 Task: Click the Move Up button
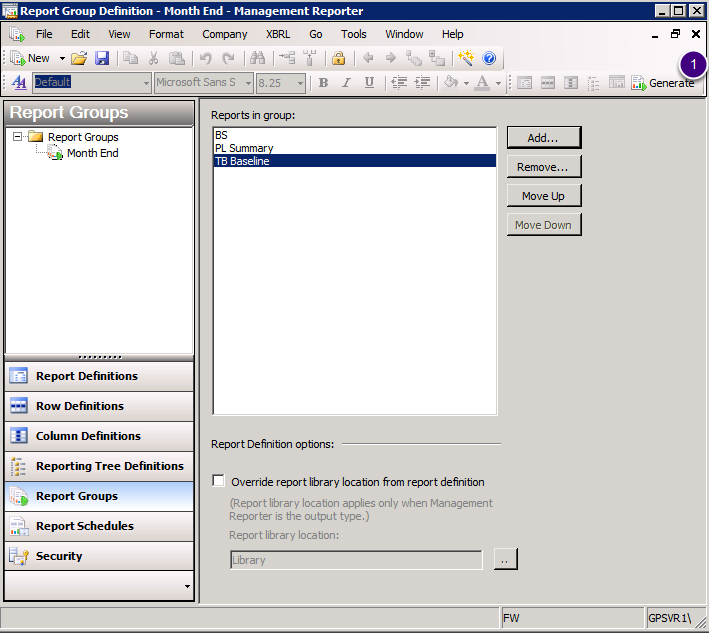pos(544,196)
